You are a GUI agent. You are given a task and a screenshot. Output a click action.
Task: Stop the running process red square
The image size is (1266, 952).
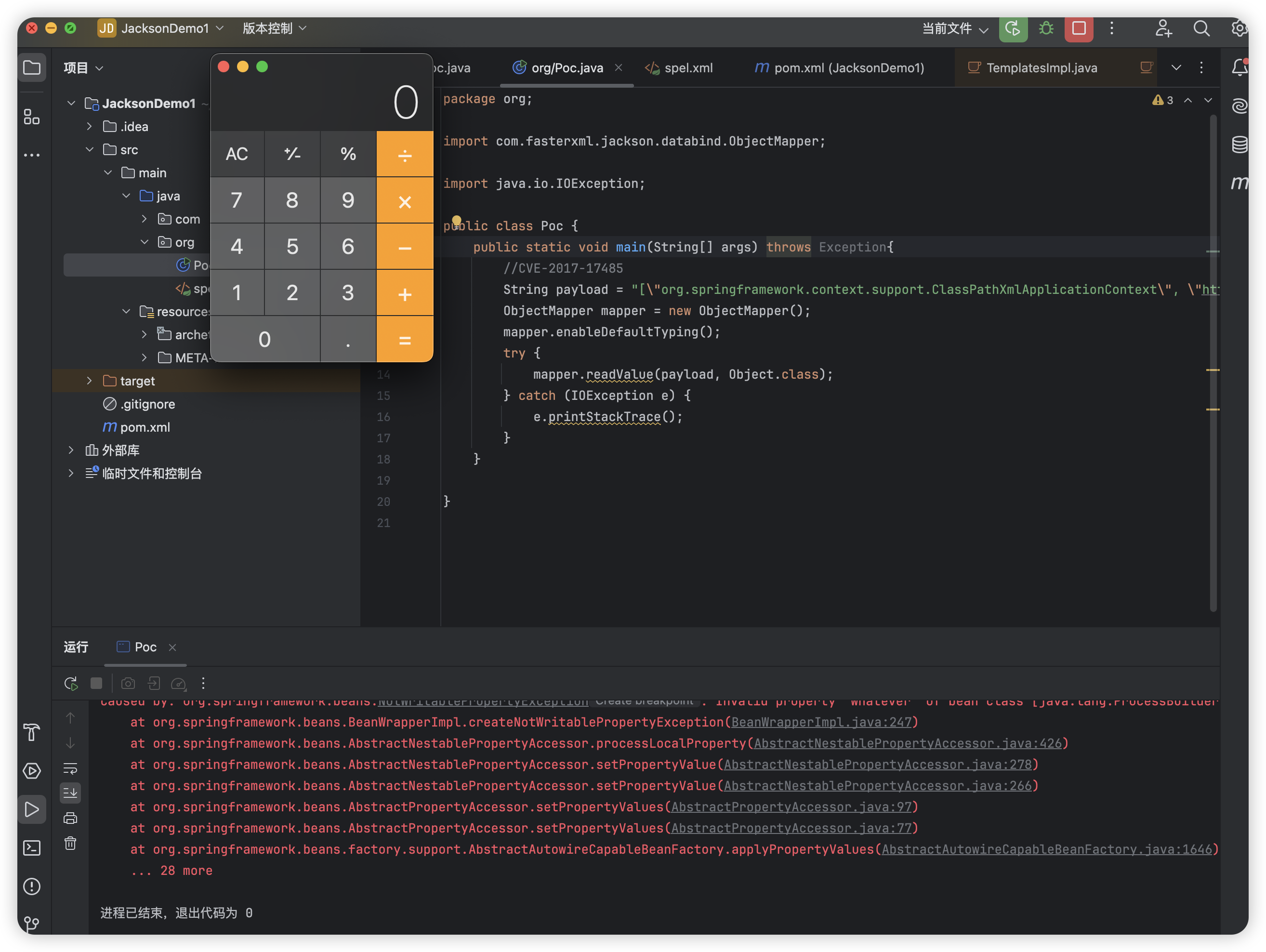coord(1078,28)
